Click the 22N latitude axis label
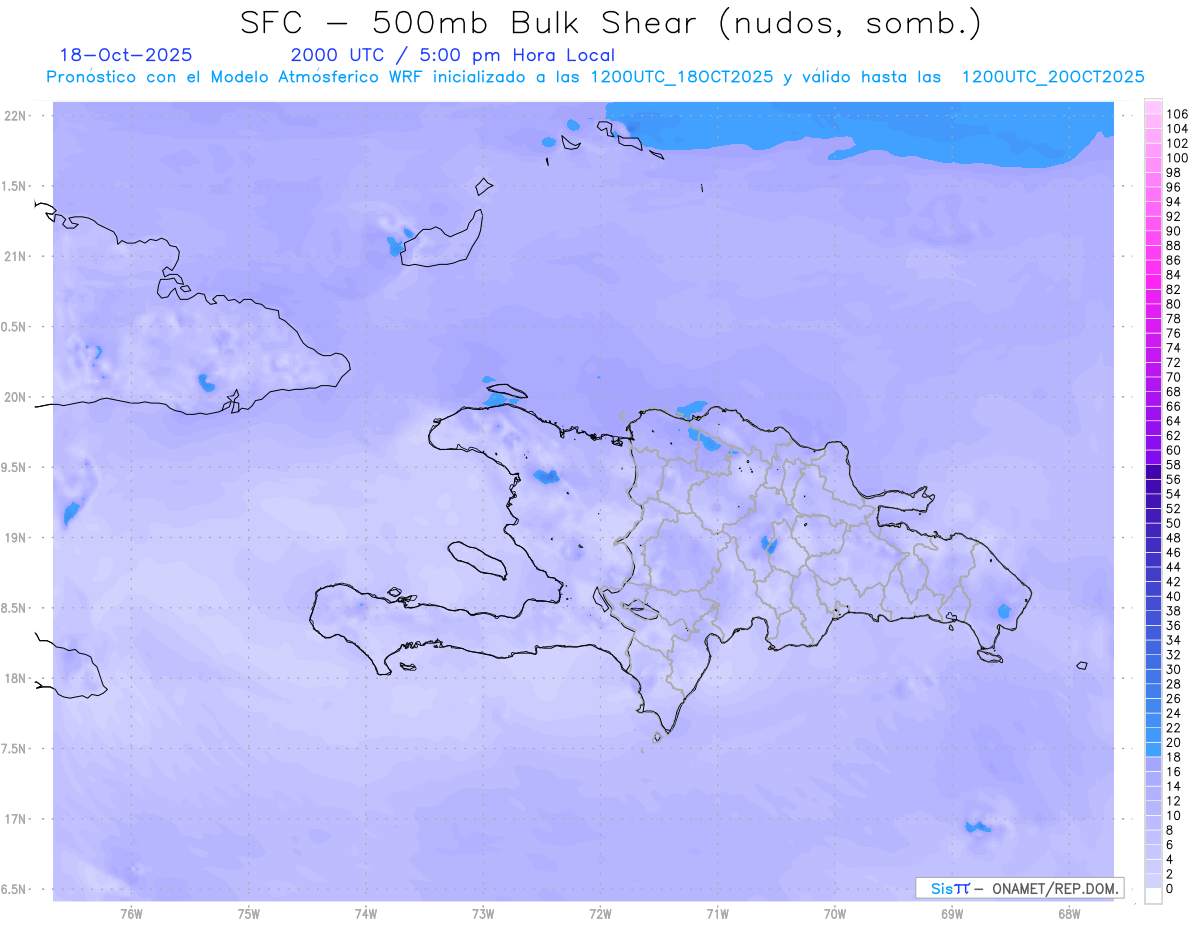Viewport: 1200px width, 927px height. [x=16, y=116]
